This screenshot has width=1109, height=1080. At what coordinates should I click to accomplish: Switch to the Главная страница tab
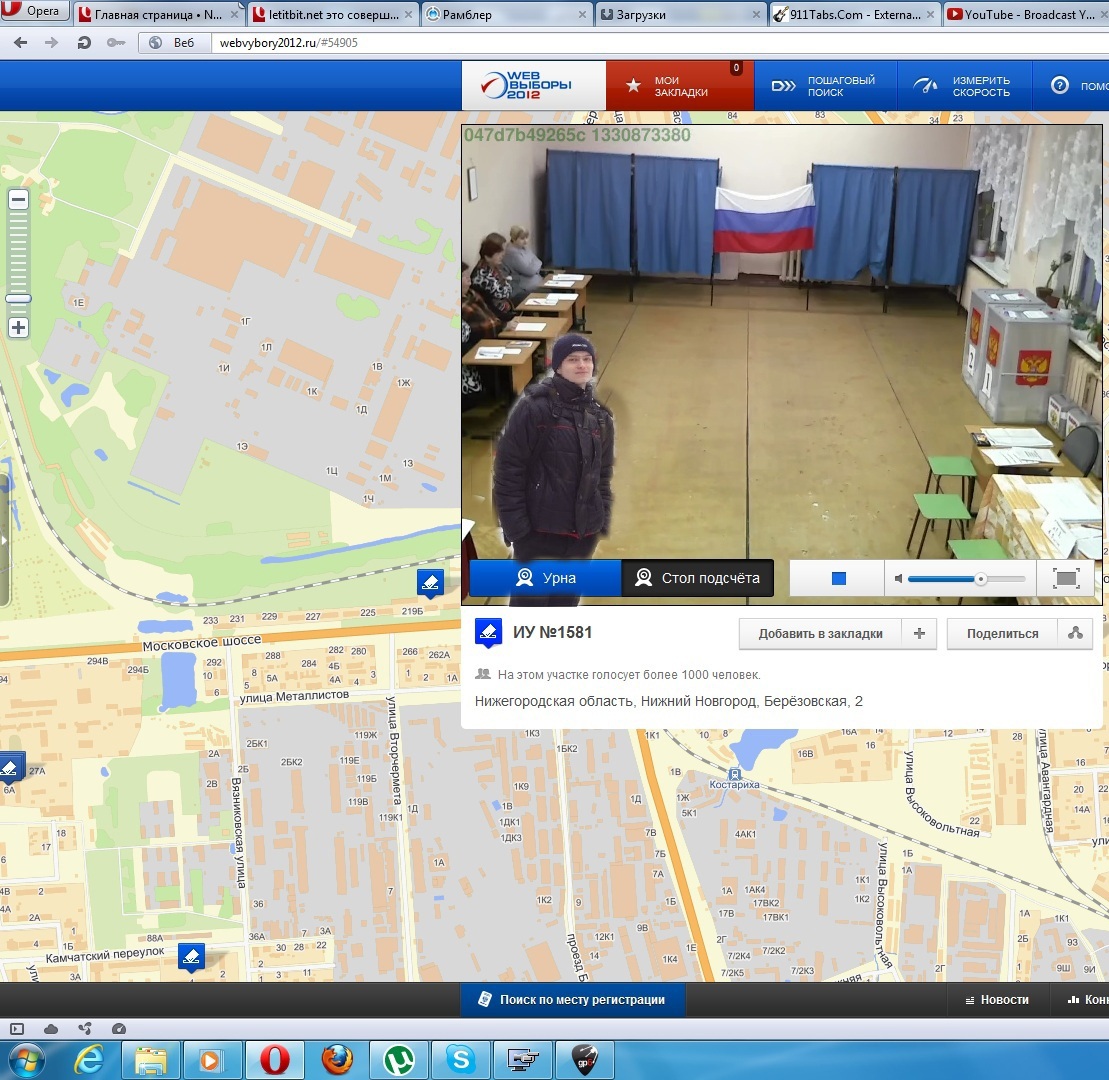click(159, 14)
